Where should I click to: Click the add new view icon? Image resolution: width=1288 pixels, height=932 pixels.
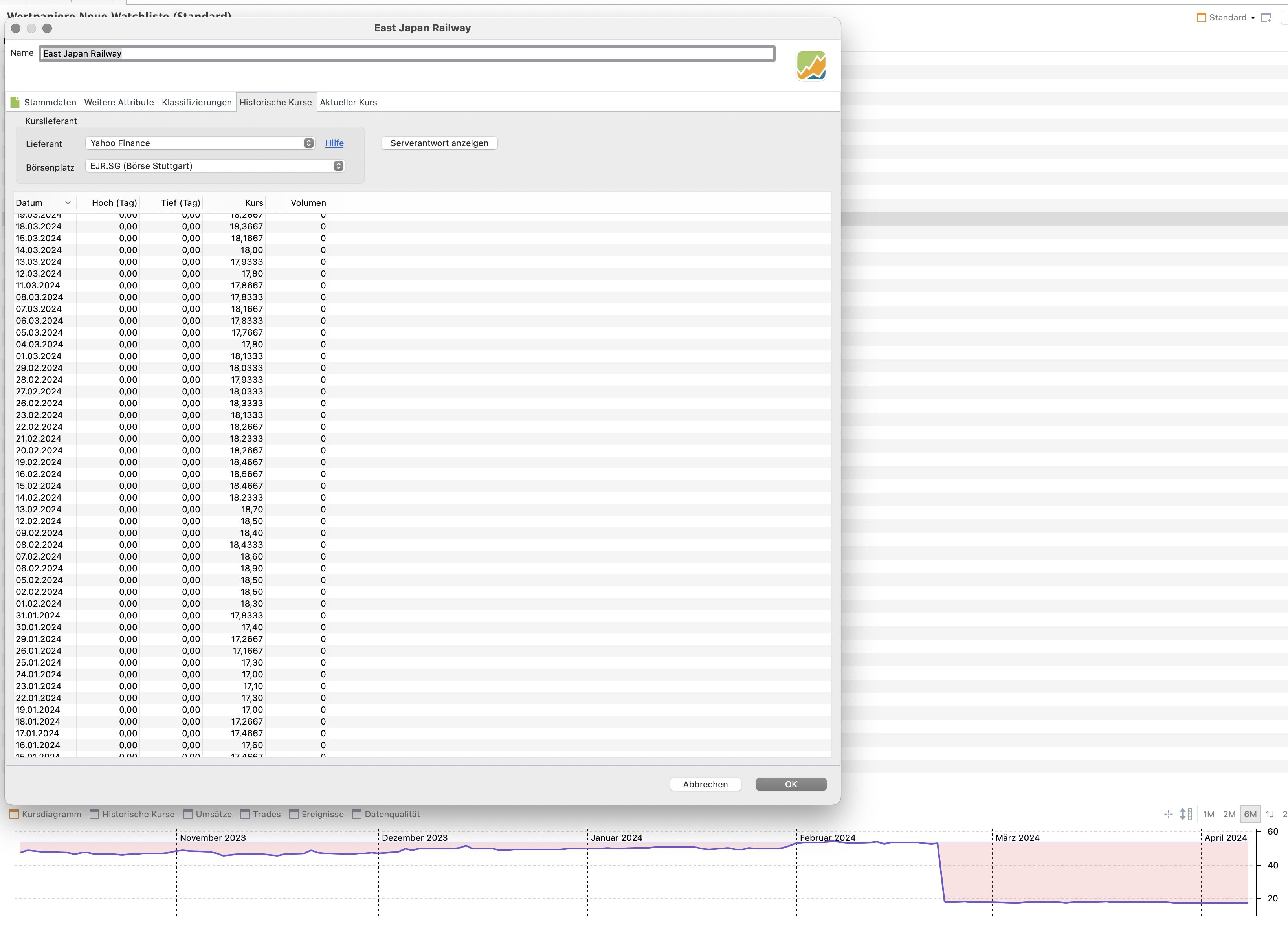pyautogui.click(x=1266, y=18)
